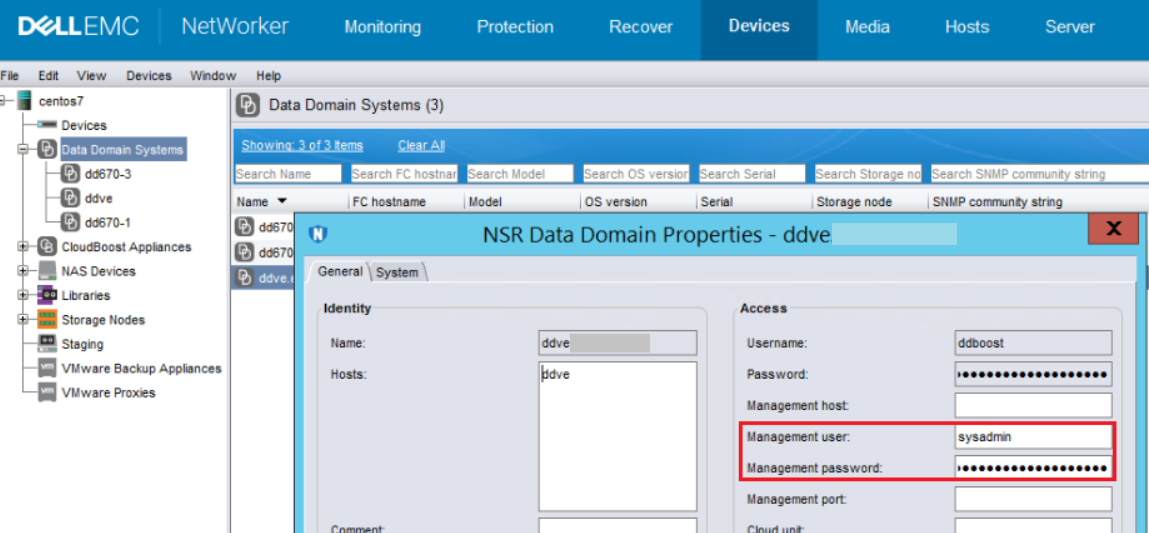The image size is (1149, 533).
Task: Click the NAS Devices icon
Action: click(47, 271)
